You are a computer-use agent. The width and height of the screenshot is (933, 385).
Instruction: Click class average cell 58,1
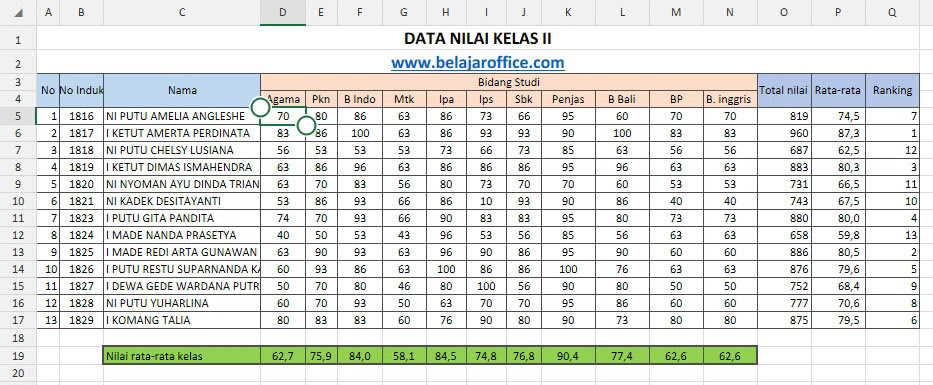tap(404, 356)
